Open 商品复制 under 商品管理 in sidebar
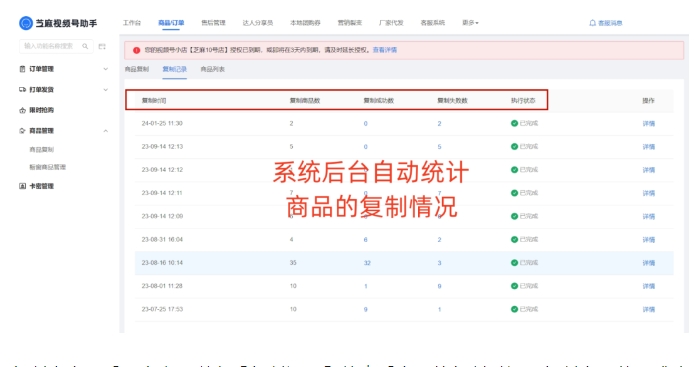This screenshot has height=367, width=695. [42, 149]
